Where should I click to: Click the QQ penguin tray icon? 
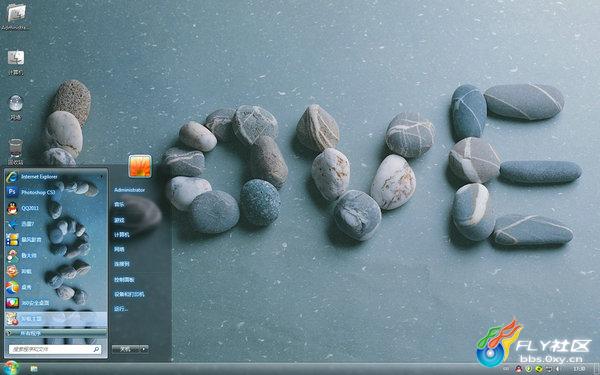pyautogui.click(x=518, y=368)
